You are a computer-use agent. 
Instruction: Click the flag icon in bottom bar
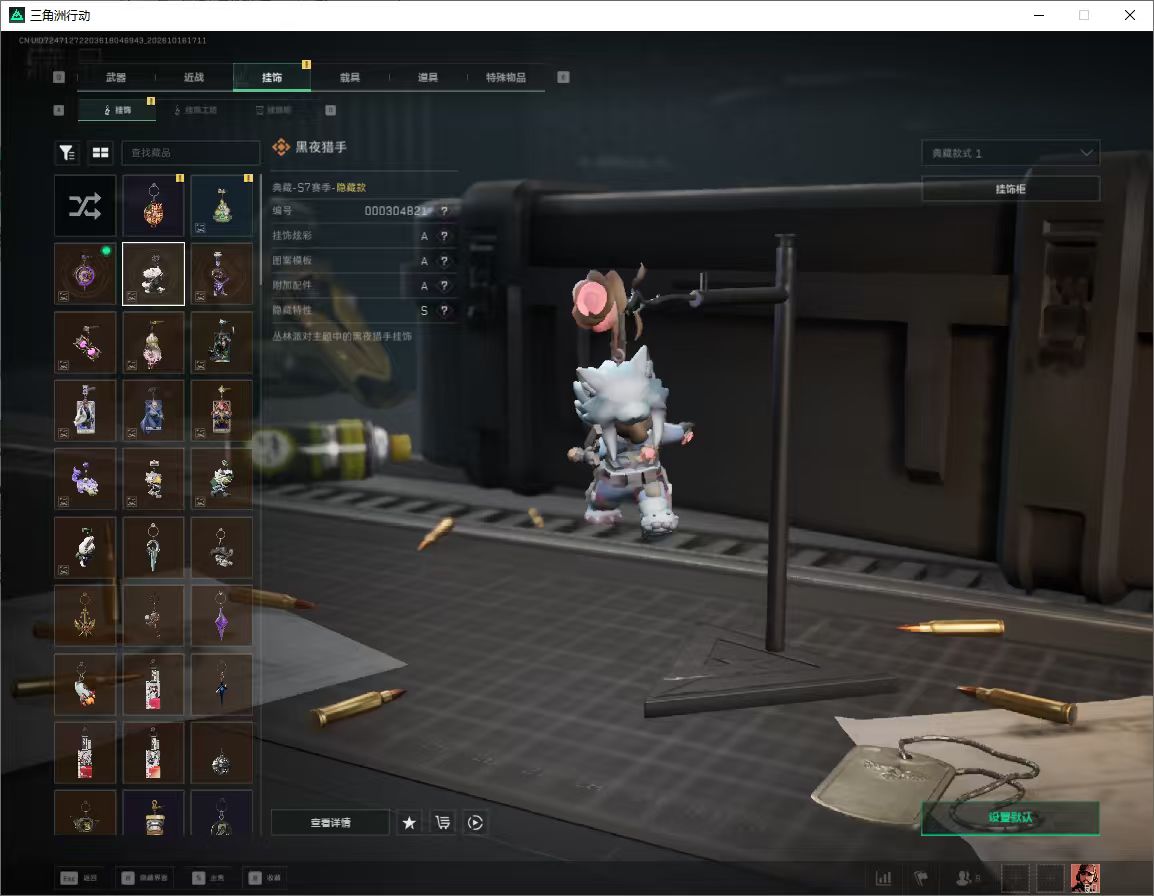pos(921,877)
